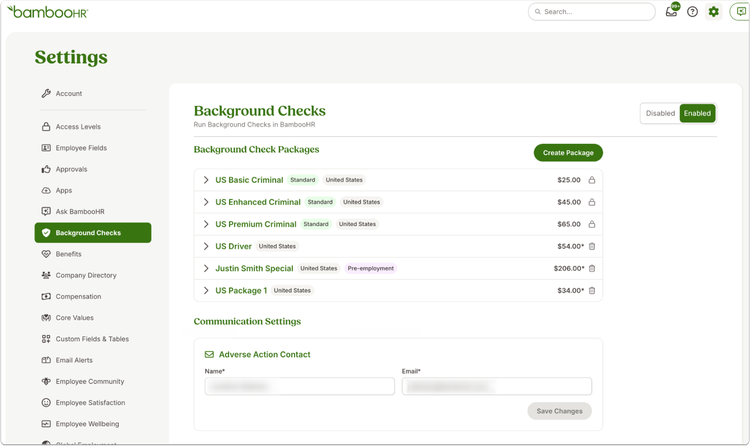Switch background checks to Enabled
750x446 pixels.
(697, 113)
